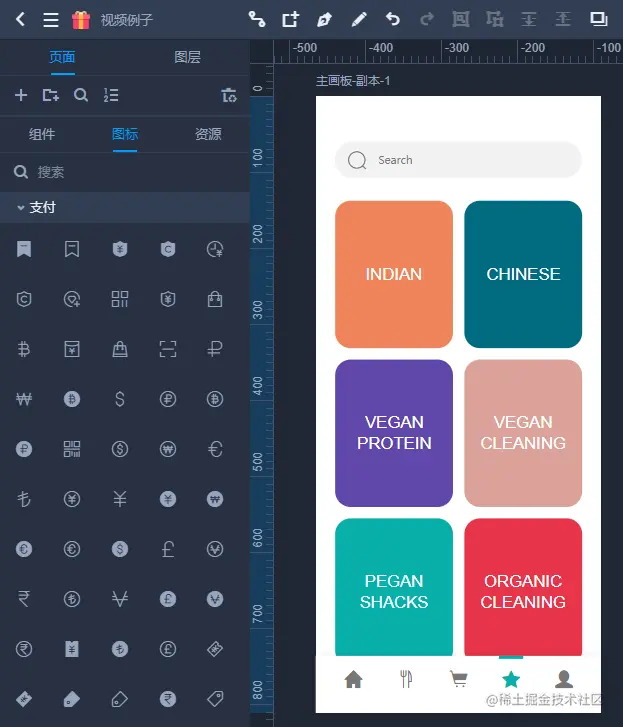Select the shopping bag with handle icon

coord(215,299)
